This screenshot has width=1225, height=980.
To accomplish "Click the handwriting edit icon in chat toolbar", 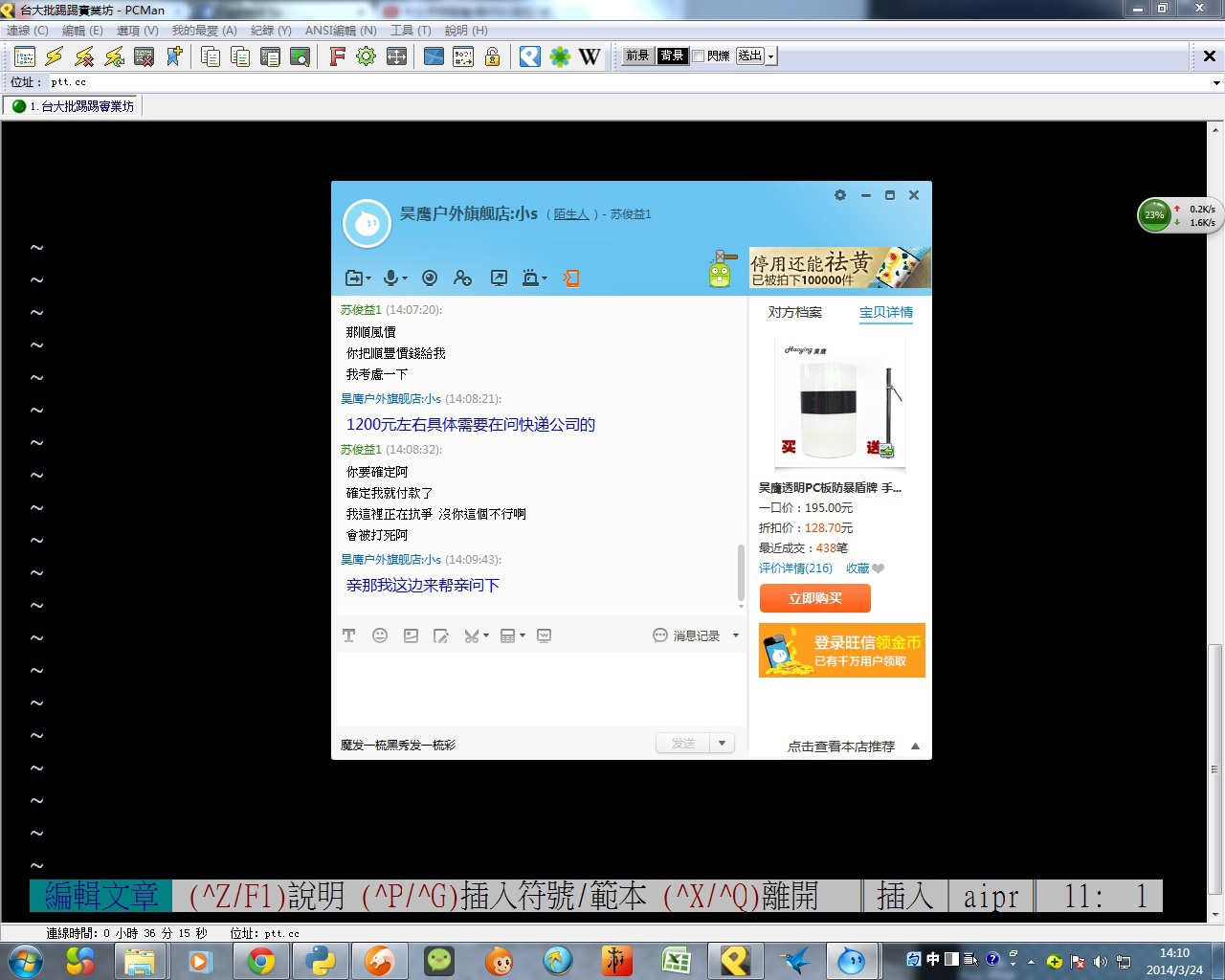I will click(x=441, y=635).
